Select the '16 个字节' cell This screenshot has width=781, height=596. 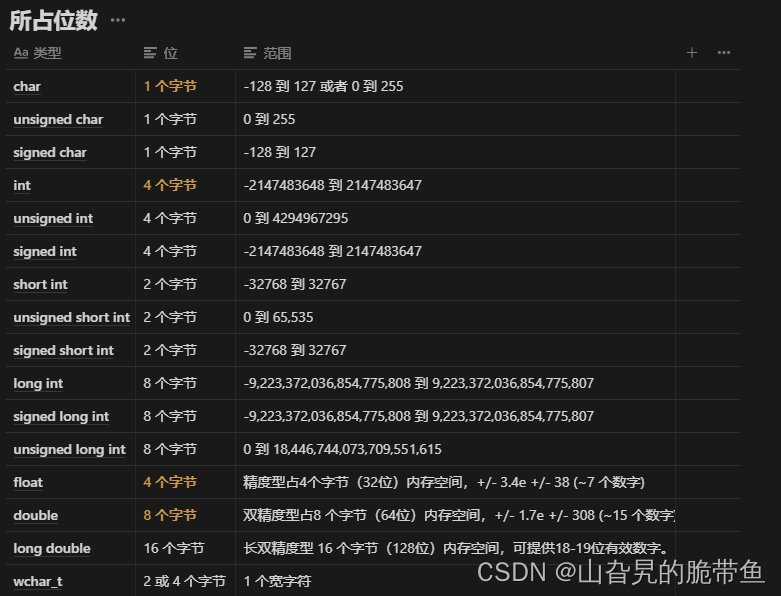pyautogui.click(x=185, y=548)
